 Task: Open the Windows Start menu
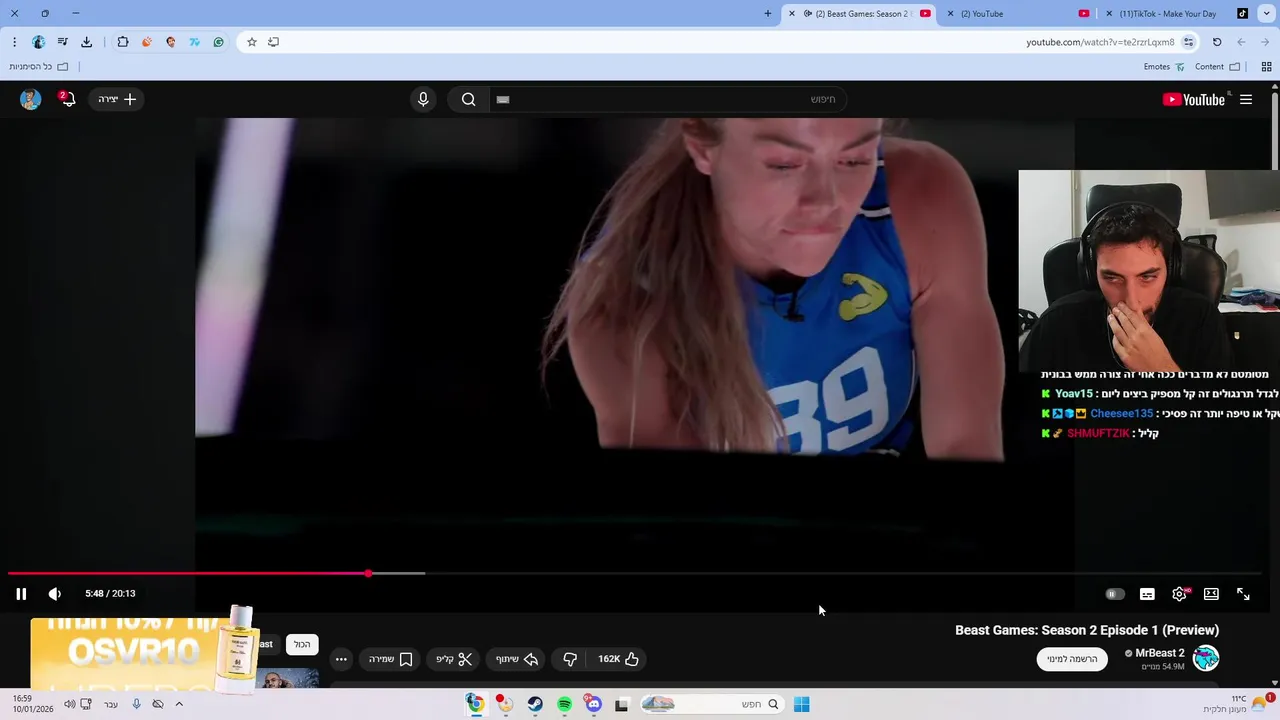[x=801, y=704]
